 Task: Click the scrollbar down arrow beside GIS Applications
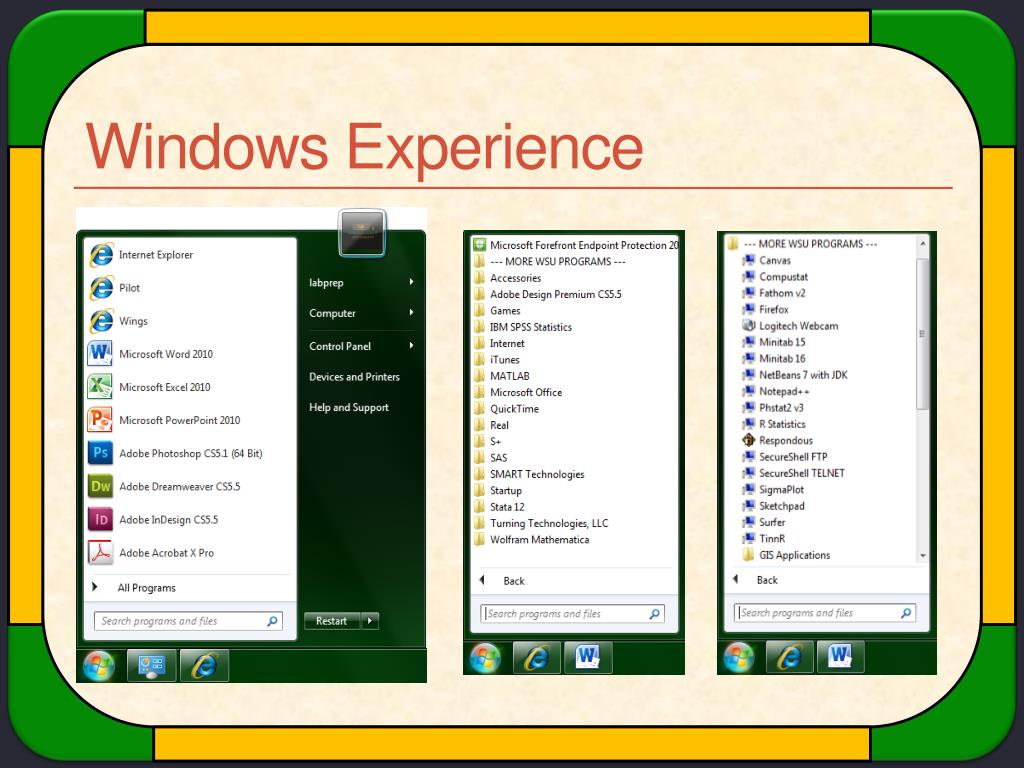(x=922, y=556)
